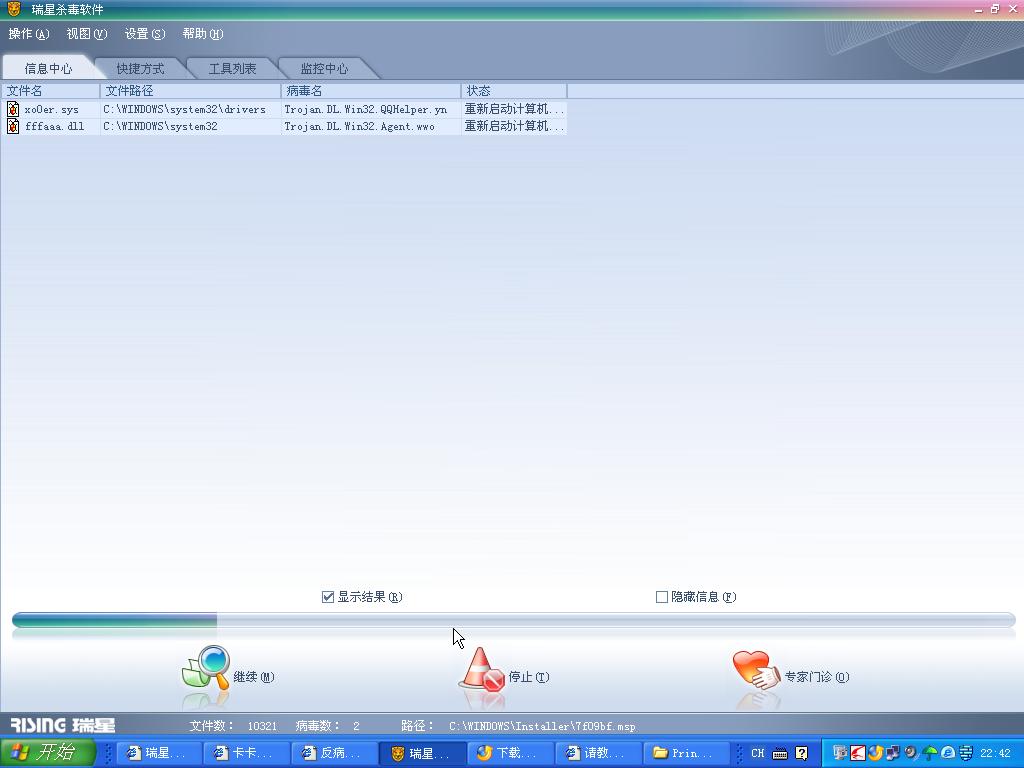Switch to the 工具列表 tab
Screen dimensions: 1024x768
[x=232, y=69]
